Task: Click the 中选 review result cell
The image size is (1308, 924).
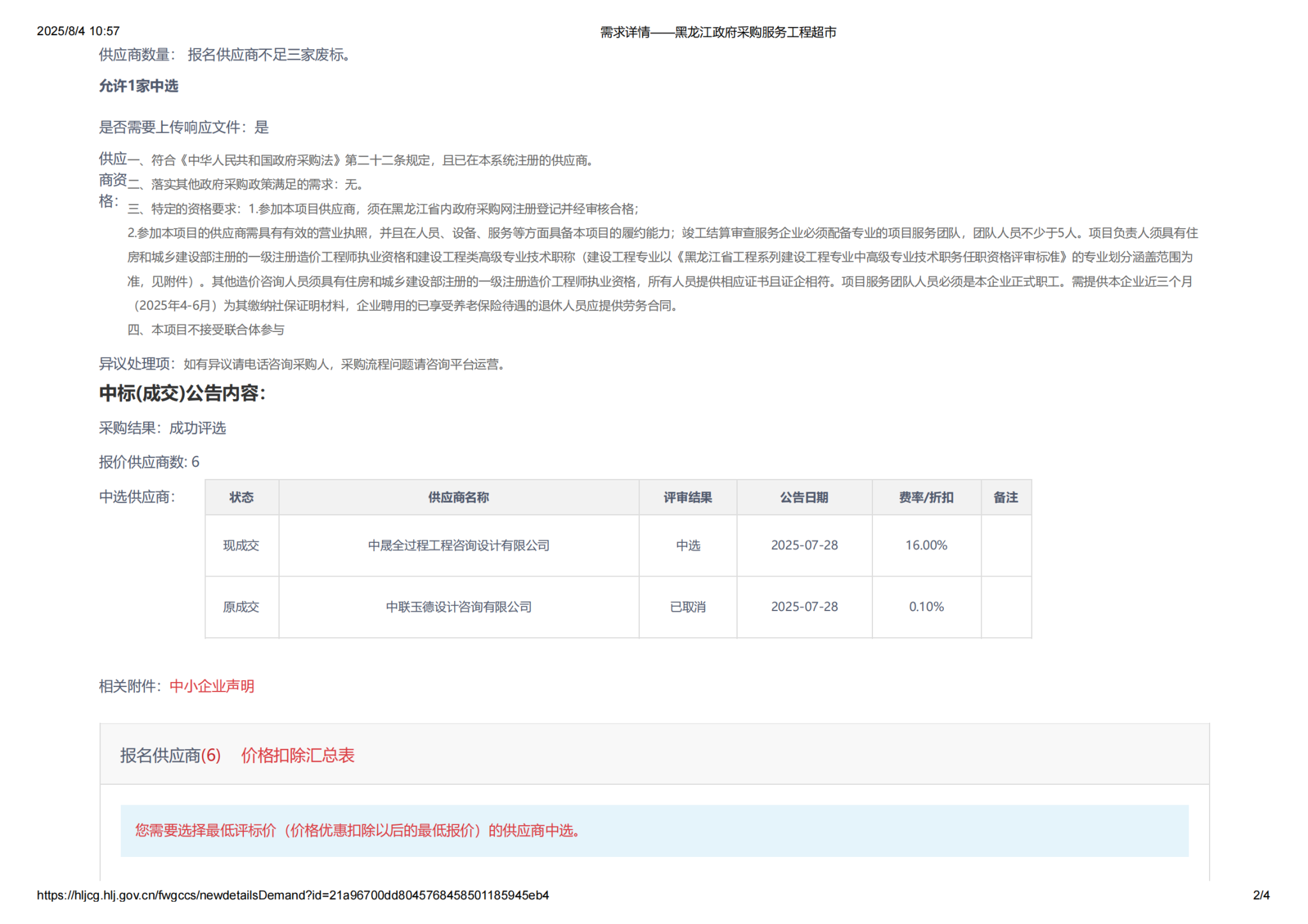Action: (687, 545)
